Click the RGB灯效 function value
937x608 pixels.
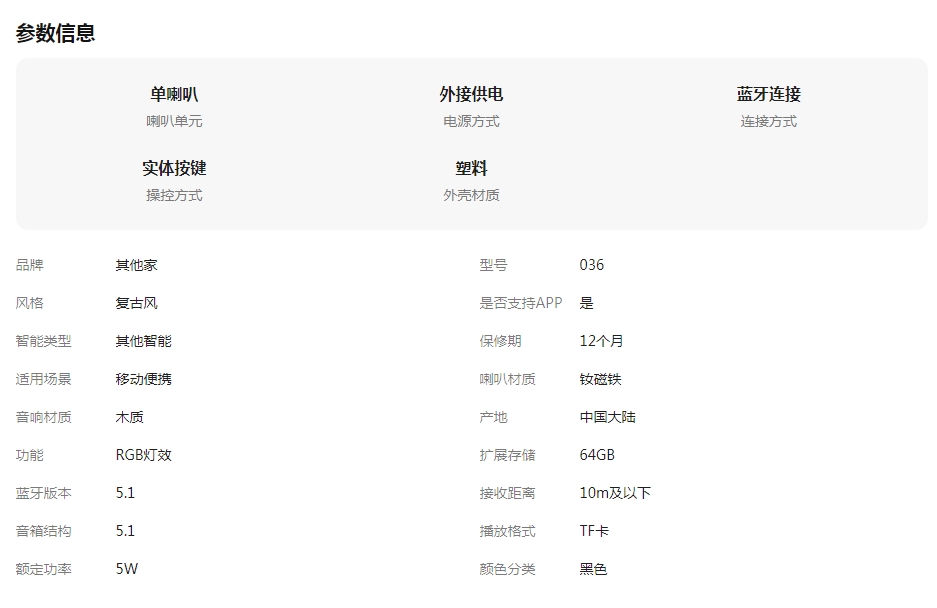143,455
